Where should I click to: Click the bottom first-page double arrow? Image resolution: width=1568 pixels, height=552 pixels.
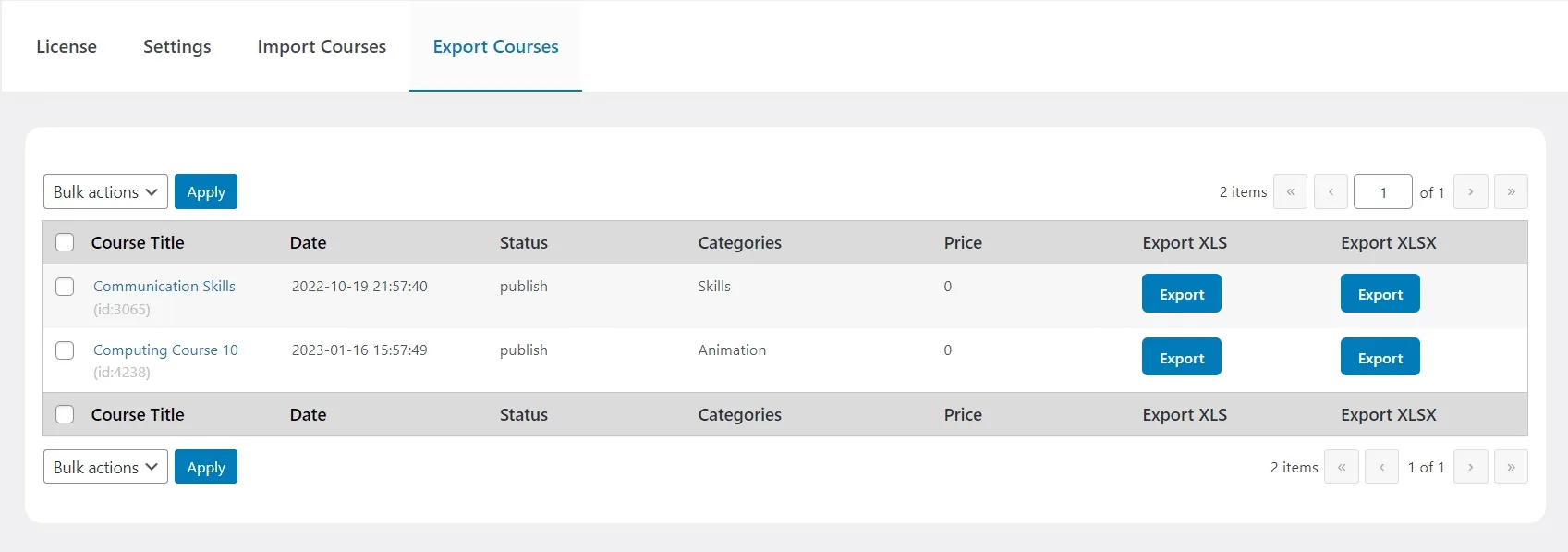[x=1341, y=467]
